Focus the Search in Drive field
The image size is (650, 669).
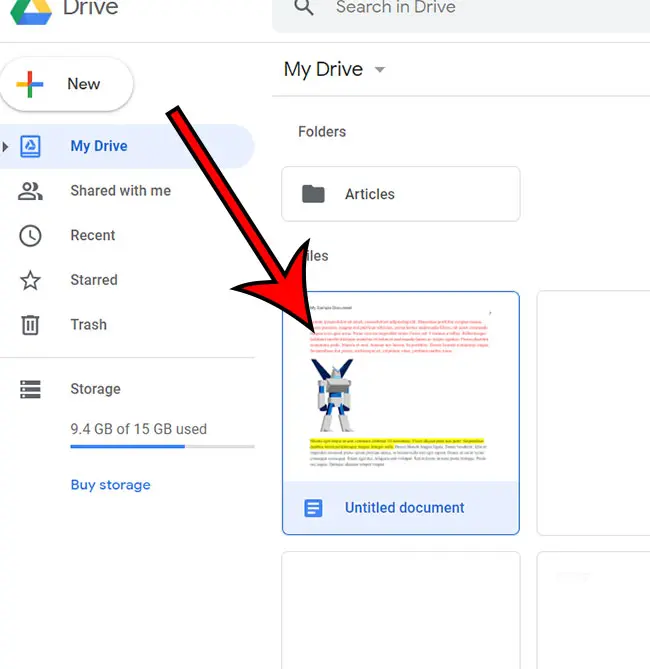tap(450, 9)
